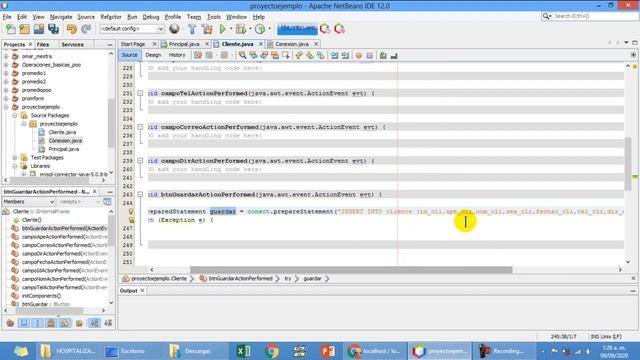Click Find Next Occurrence editor icon
The image size is (640, 360).
264,55
